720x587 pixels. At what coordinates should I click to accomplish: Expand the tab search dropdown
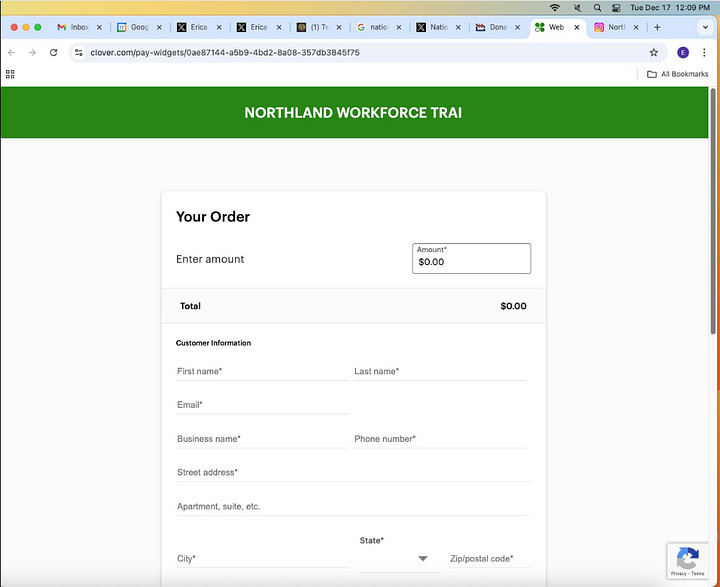[x=705, y=28]
